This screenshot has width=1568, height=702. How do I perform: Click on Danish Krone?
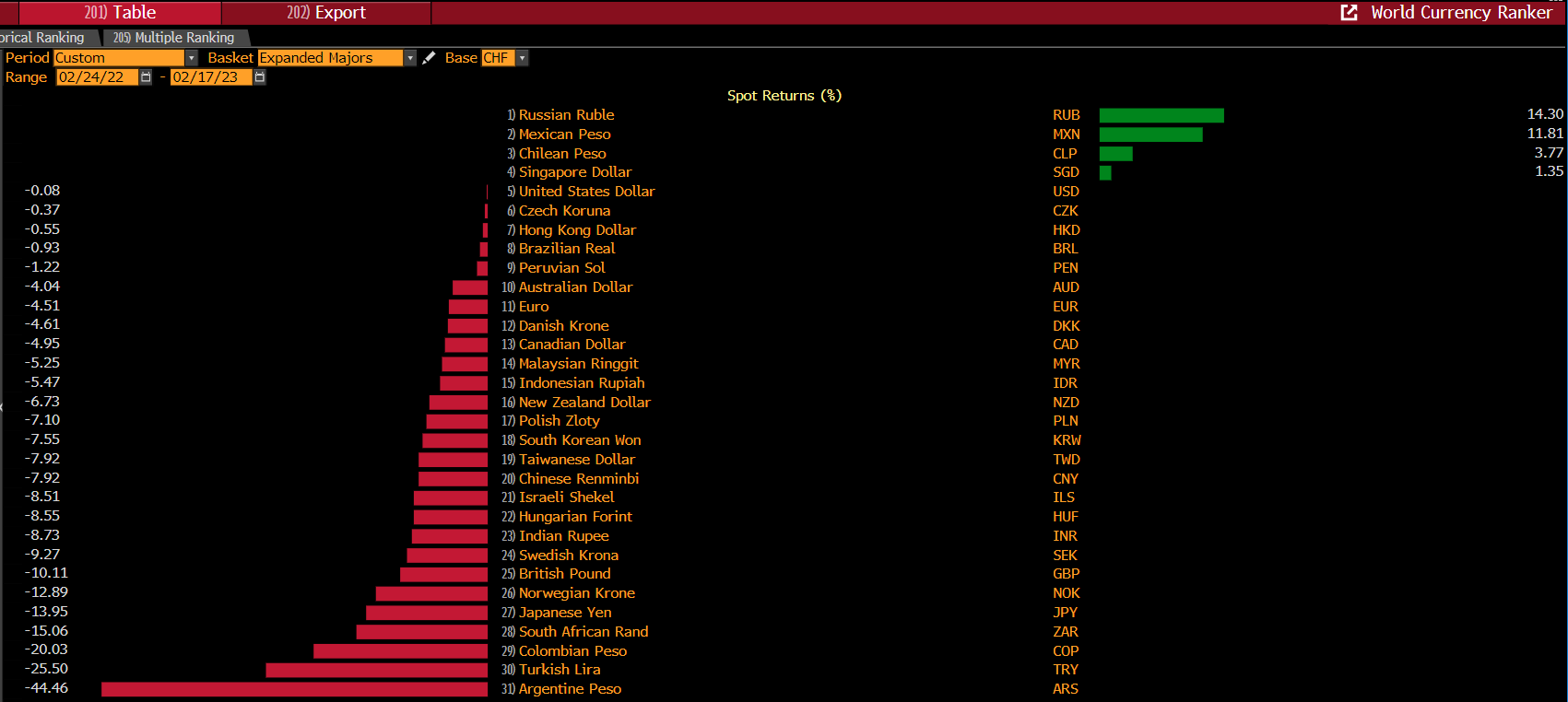tap(563, 326)
